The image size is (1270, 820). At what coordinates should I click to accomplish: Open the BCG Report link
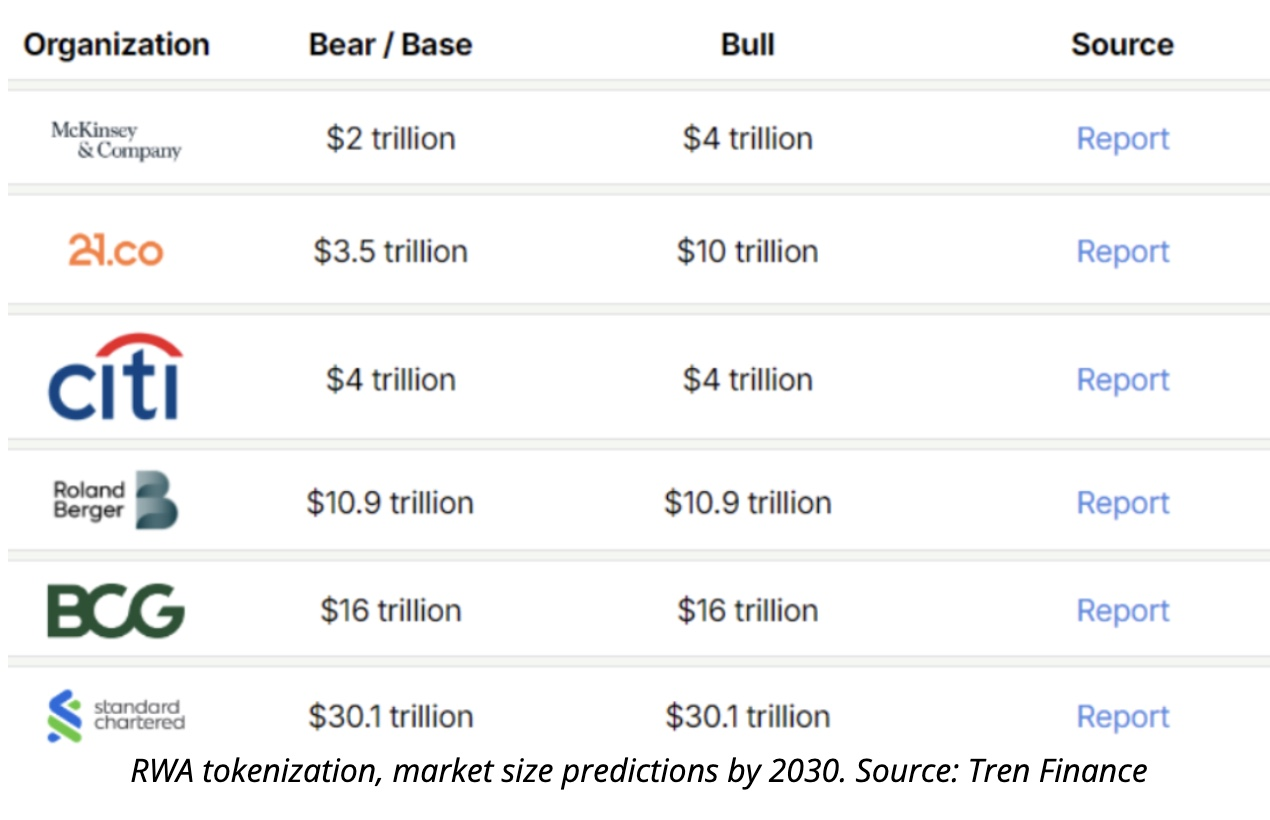click(1122, 610)
